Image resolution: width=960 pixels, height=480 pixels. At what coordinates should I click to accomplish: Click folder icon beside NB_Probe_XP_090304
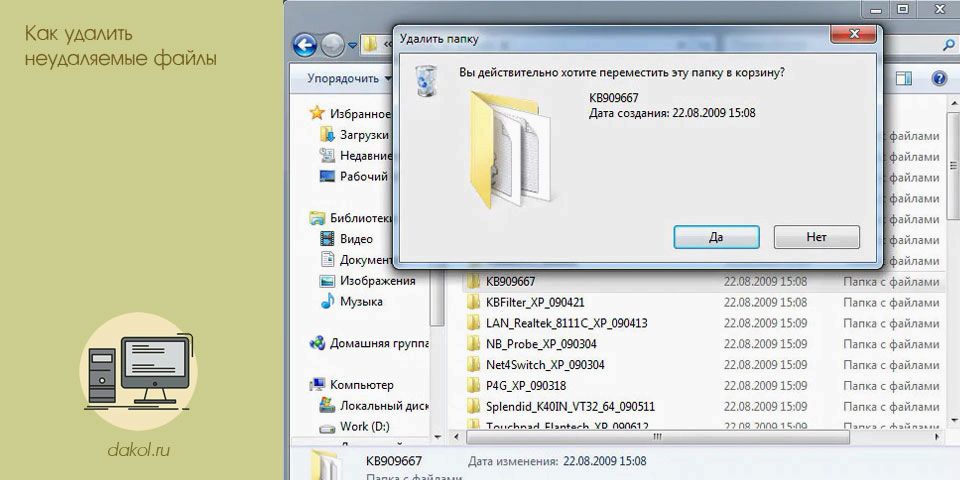pos(473,344)
